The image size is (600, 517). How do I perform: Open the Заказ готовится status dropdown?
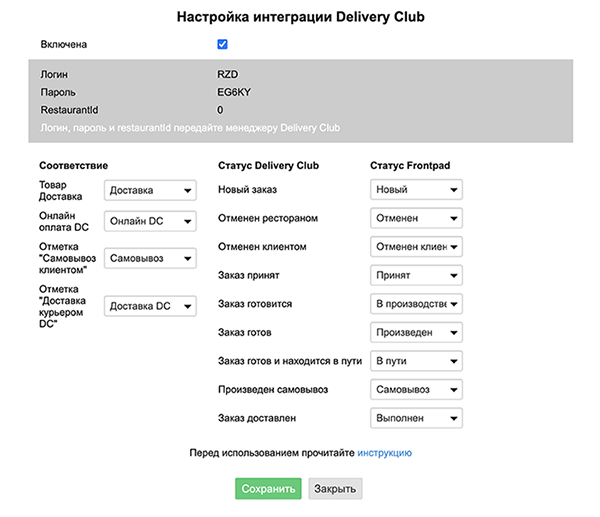[416, 304]
